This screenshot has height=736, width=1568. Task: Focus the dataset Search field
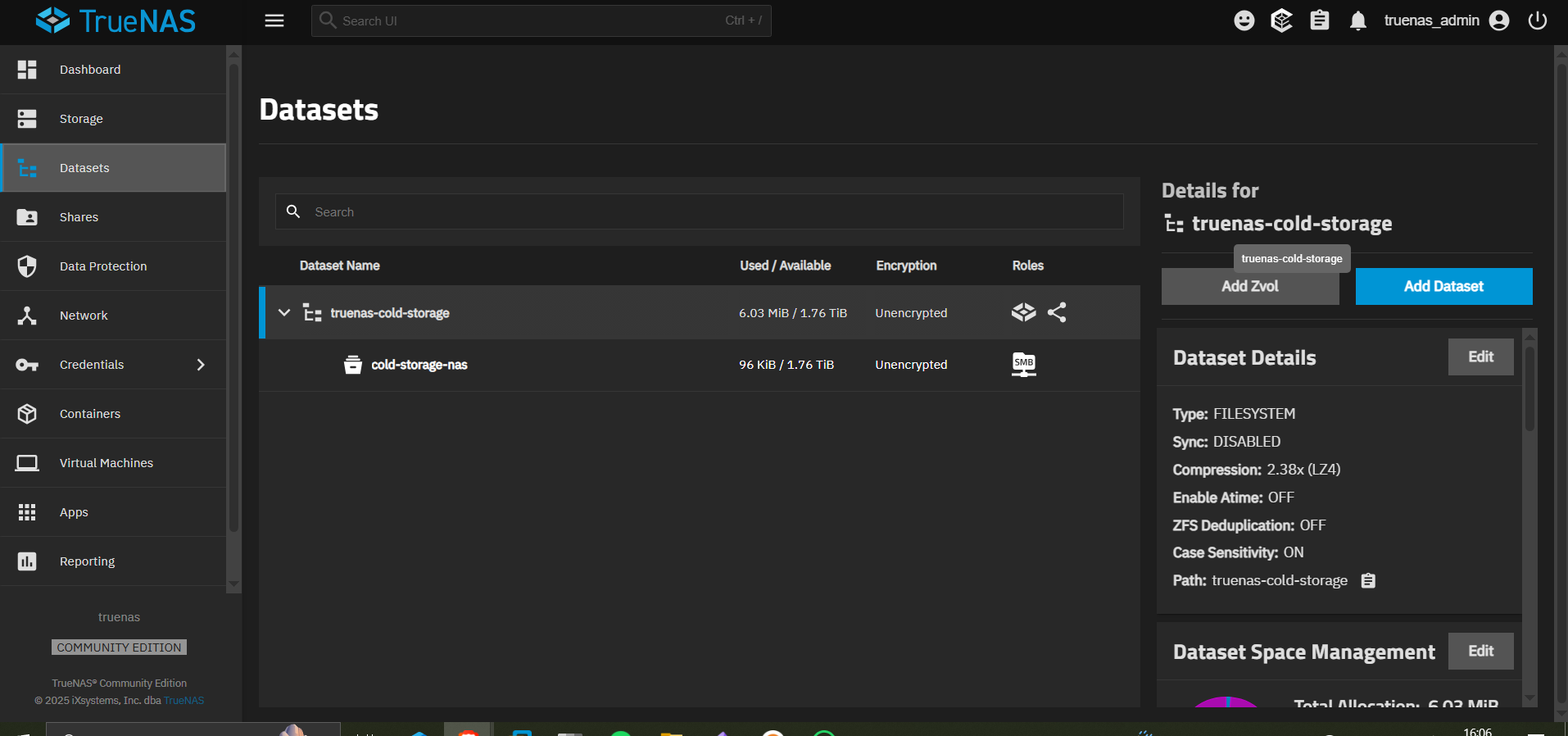pos(700,211)
